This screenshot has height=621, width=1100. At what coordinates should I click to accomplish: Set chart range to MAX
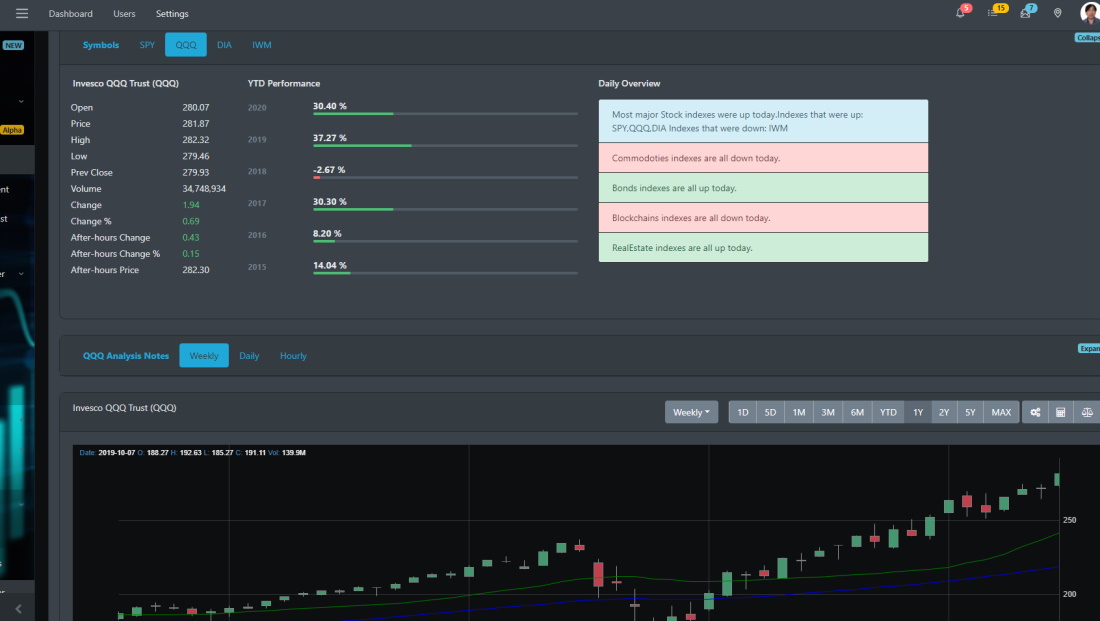[1001, 412]
